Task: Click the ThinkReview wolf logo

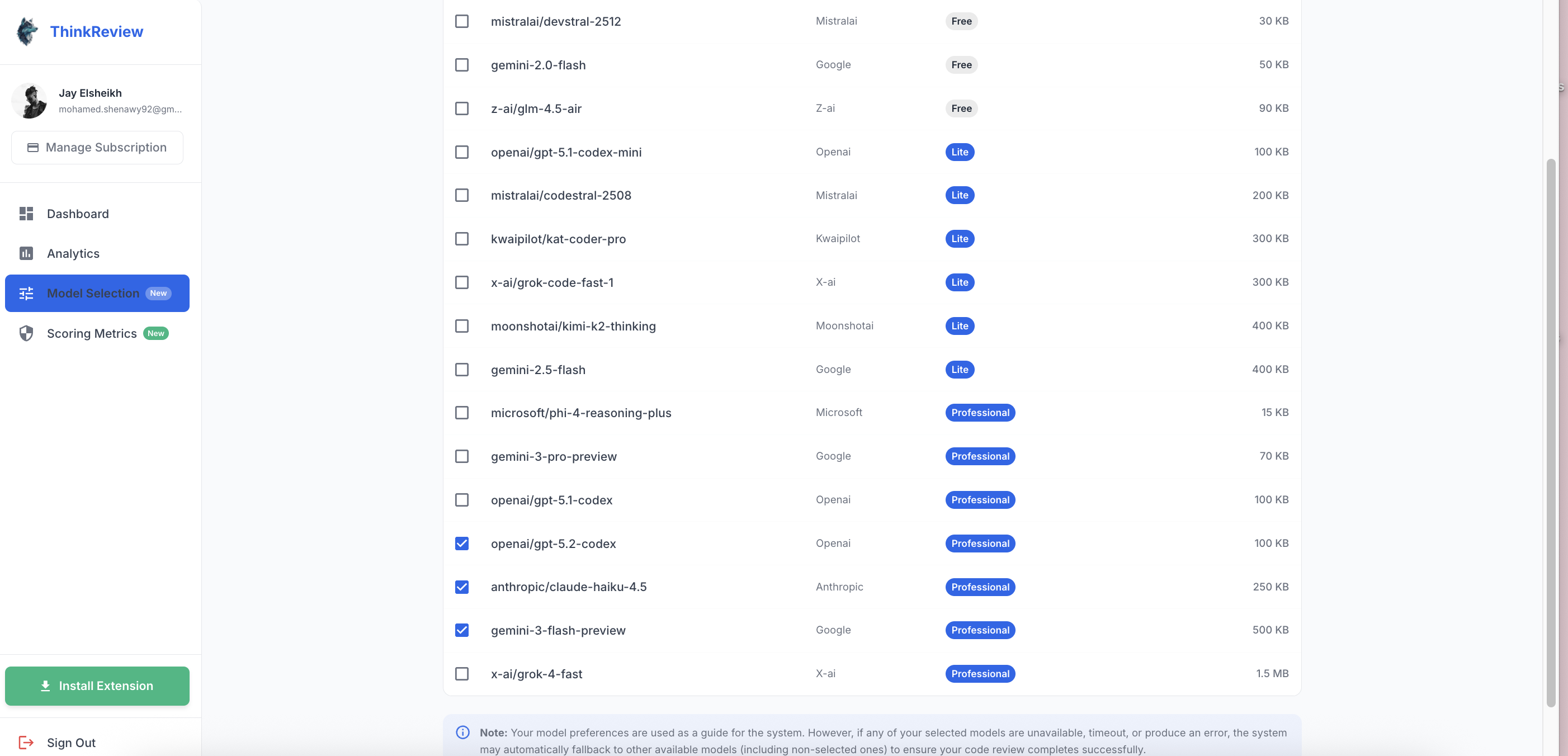Action: 26,31
